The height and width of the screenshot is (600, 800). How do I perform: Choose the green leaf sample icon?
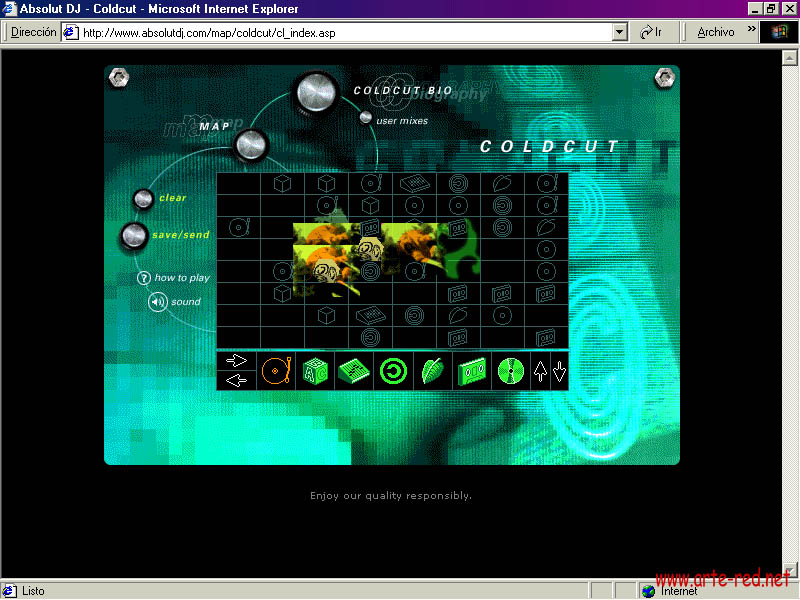tap(431, 372)
